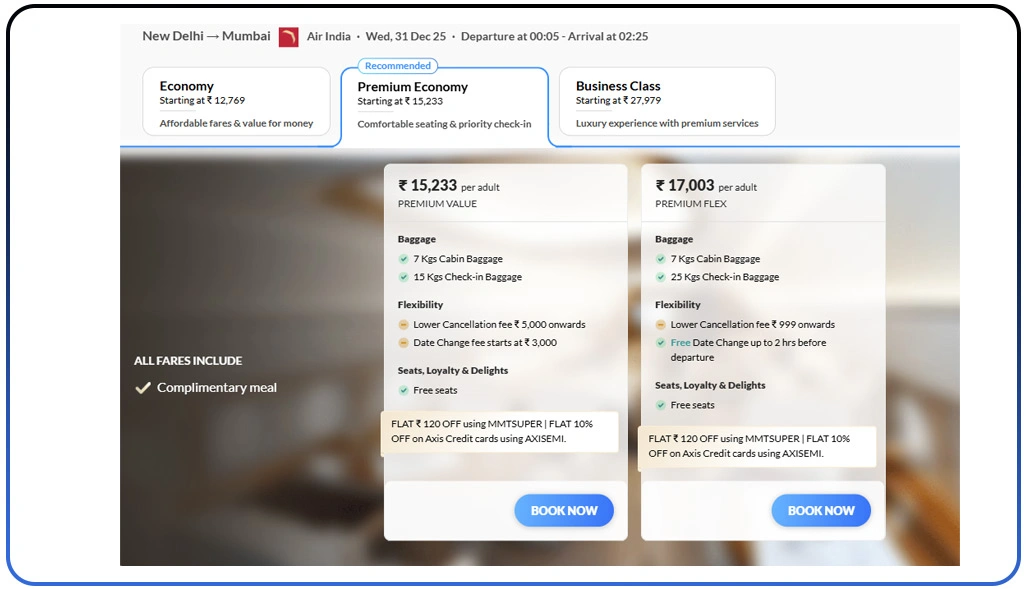Viewport: 1026px width, 589px height.
Task: Open the Business Class fare tab
Action: [666, 102]
